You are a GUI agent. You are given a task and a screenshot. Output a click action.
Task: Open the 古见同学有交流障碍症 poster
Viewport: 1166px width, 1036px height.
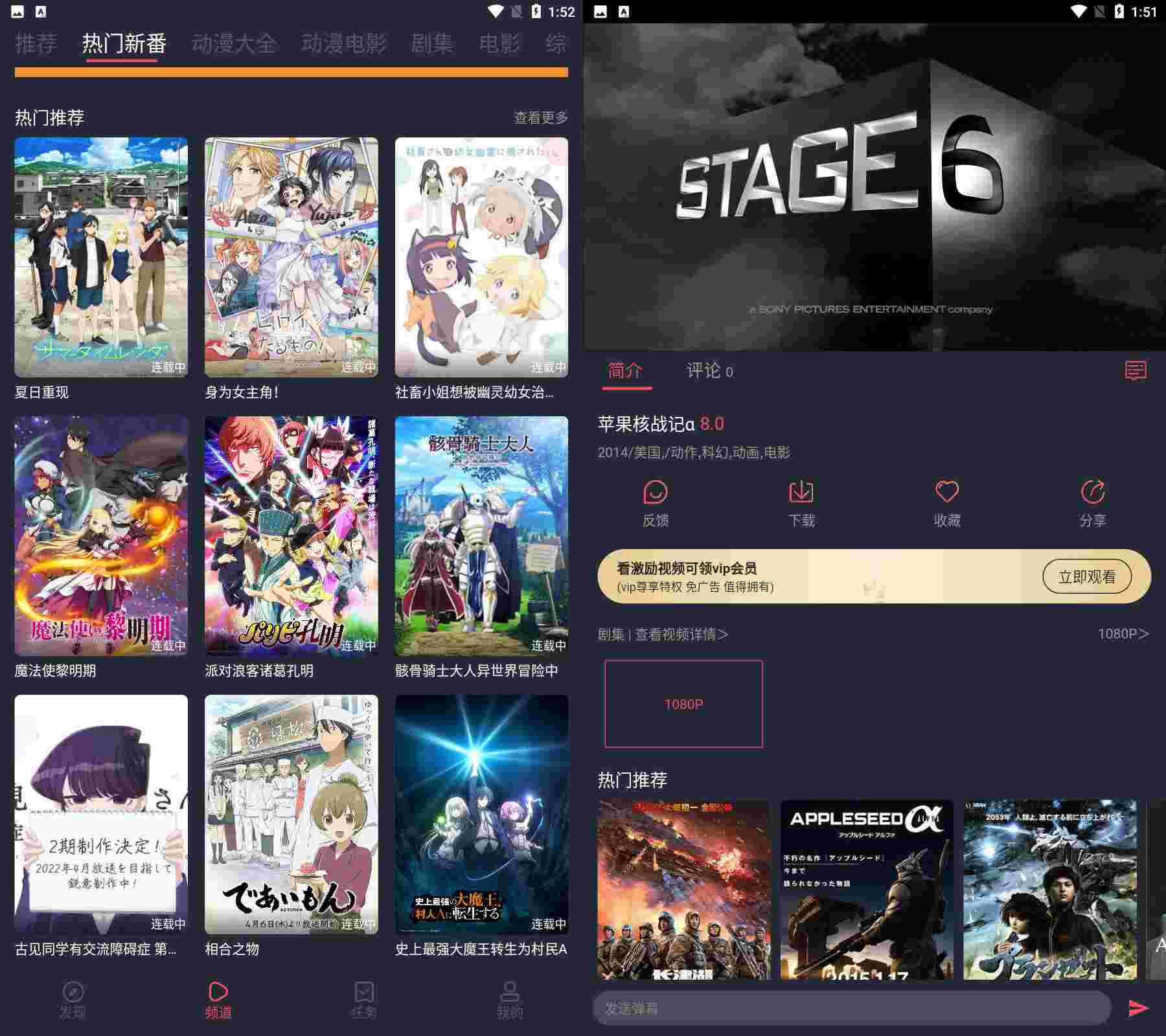point(101,815)
